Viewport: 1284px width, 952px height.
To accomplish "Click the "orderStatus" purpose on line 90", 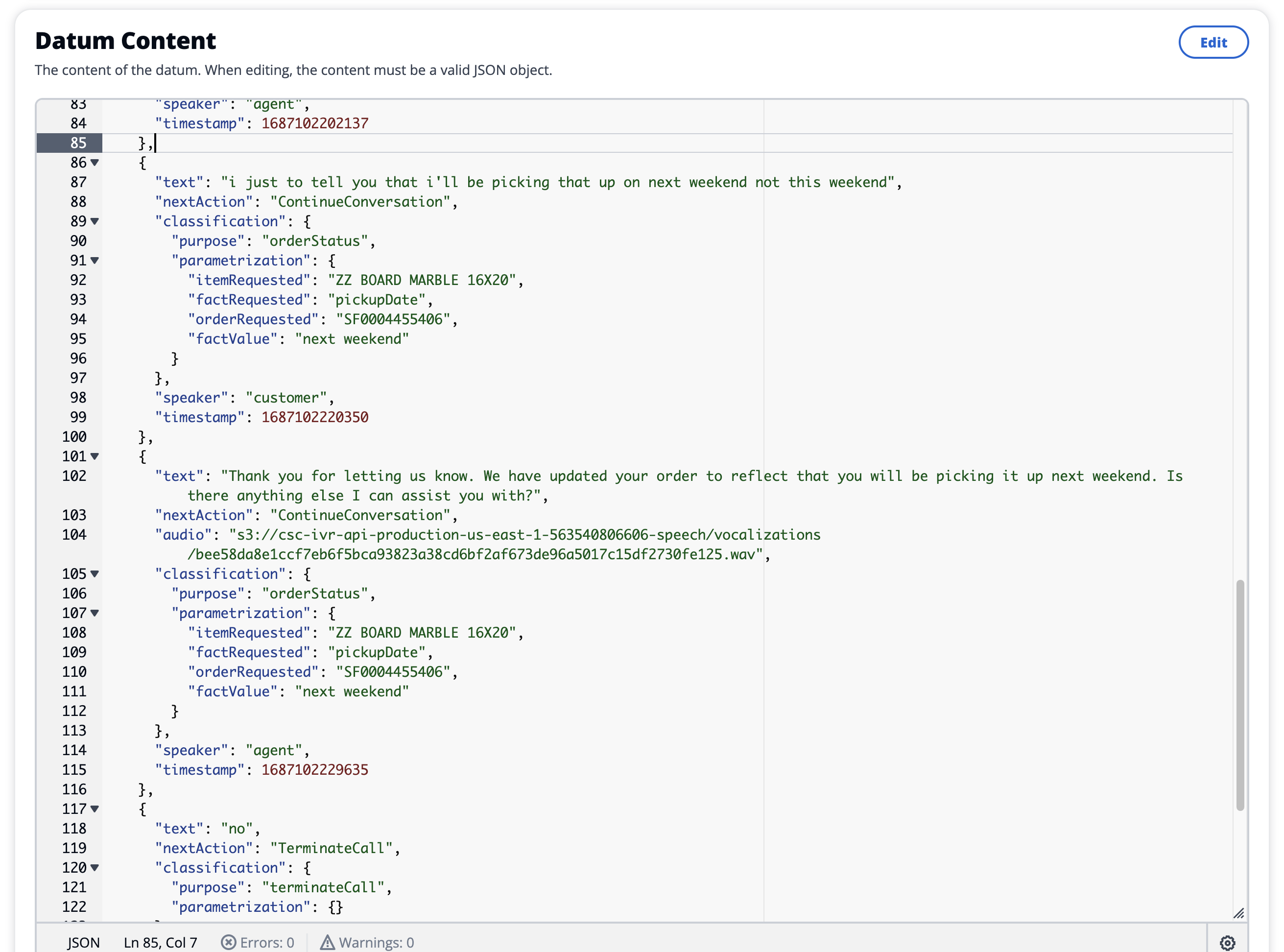I will click(x=315, y=241).
